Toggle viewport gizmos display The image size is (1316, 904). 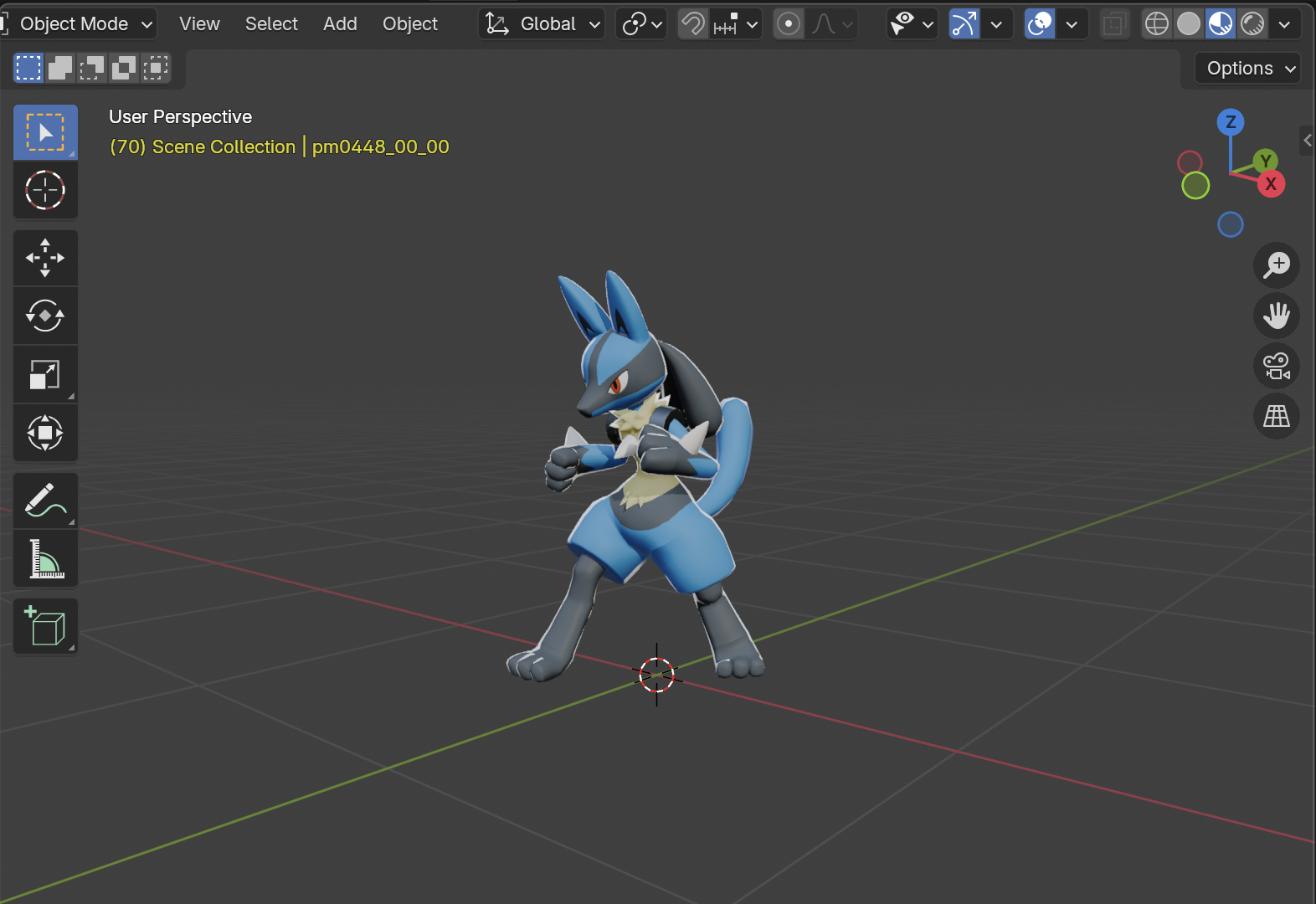pos(964,24)
